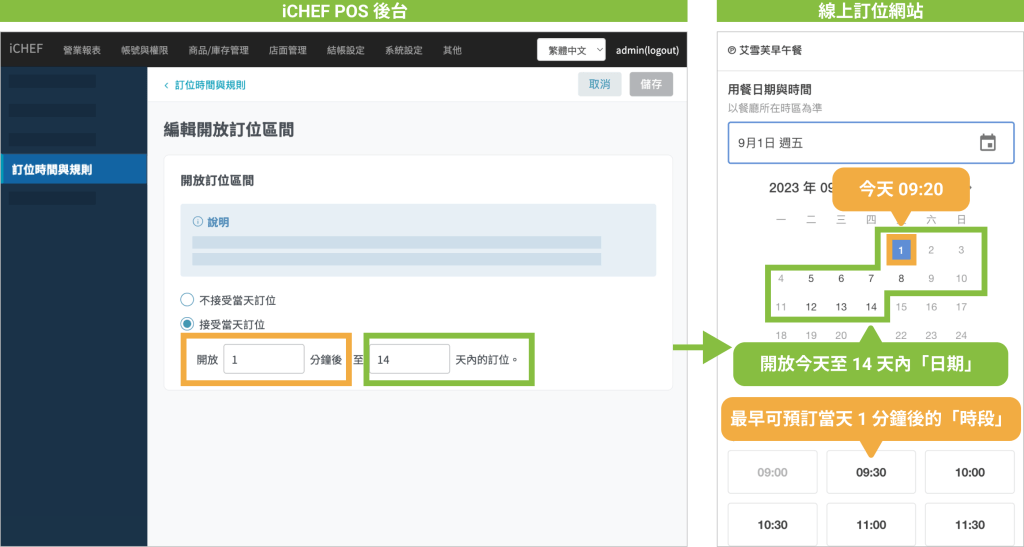Choose the 09:30 time slot

click(870, 472)
